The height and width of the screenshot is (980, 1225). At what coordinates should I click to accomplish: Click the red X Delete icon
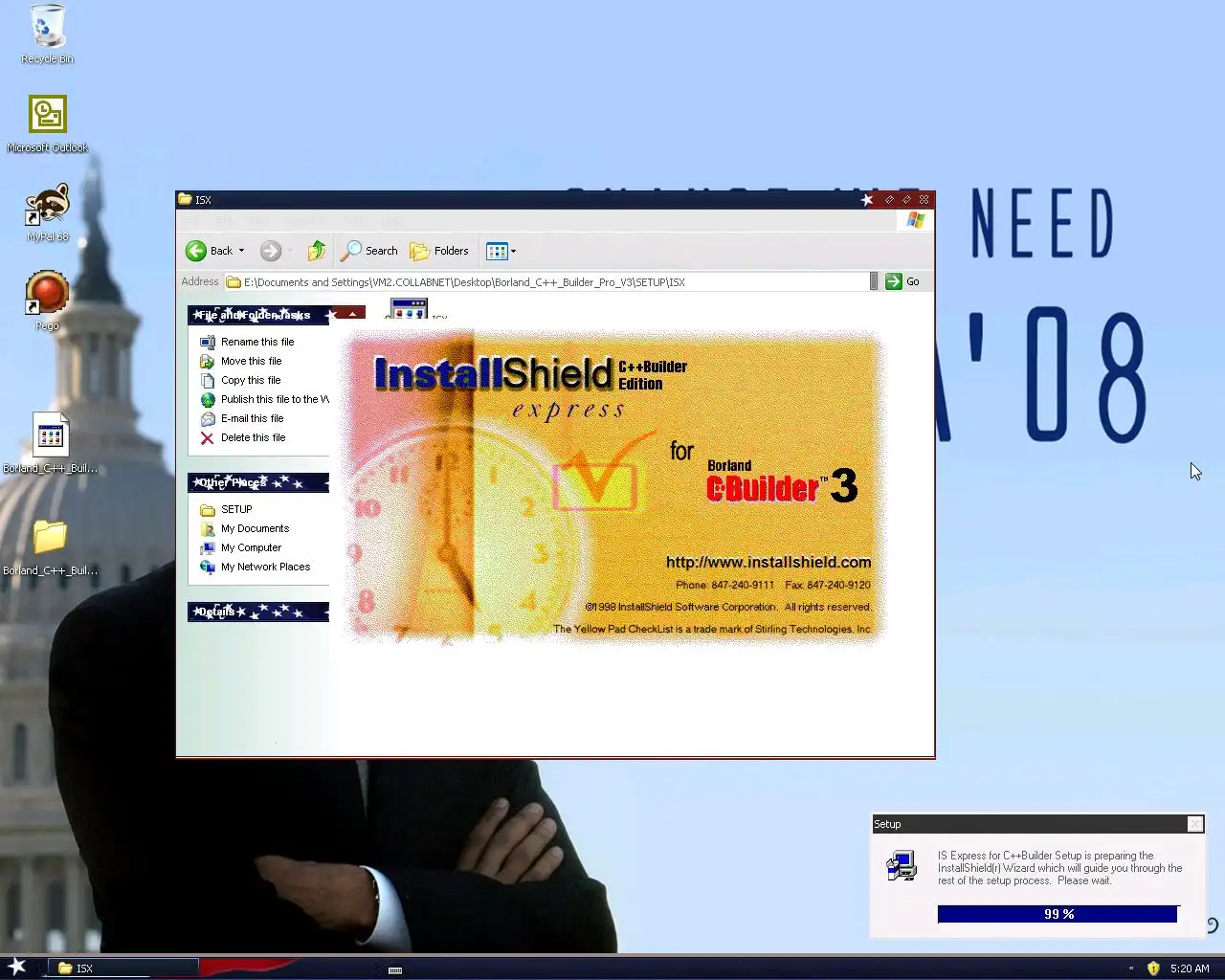click(207, 437)
